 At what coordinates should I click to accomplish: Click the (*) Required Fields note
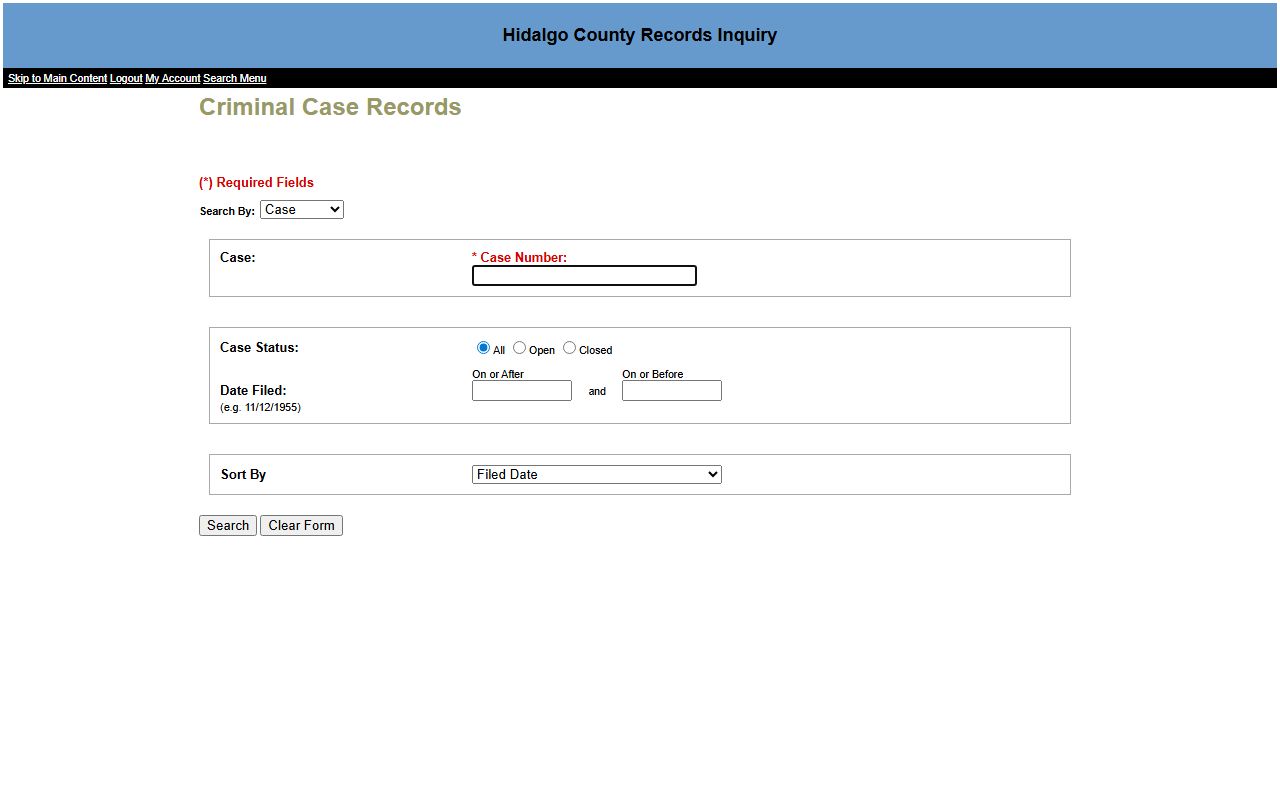pos(256,182)
